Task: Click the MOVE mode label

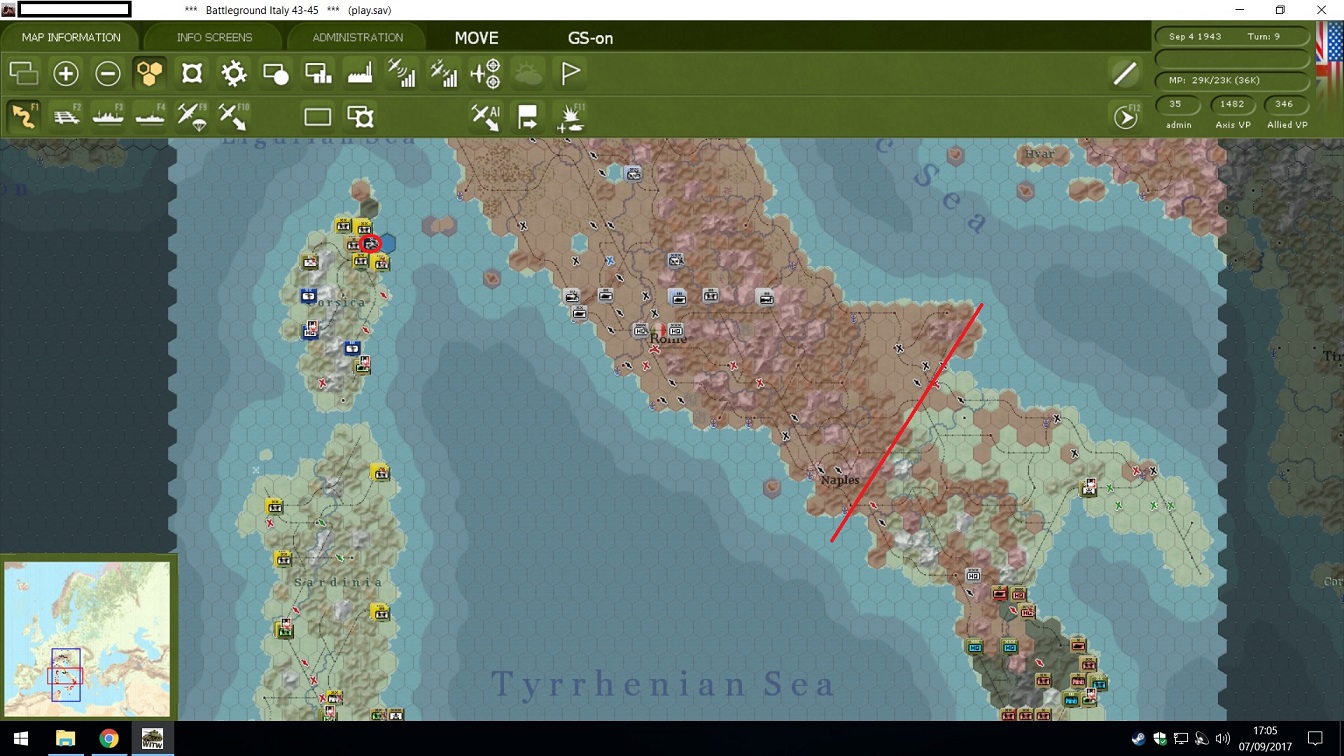Action: coord(476,38)
